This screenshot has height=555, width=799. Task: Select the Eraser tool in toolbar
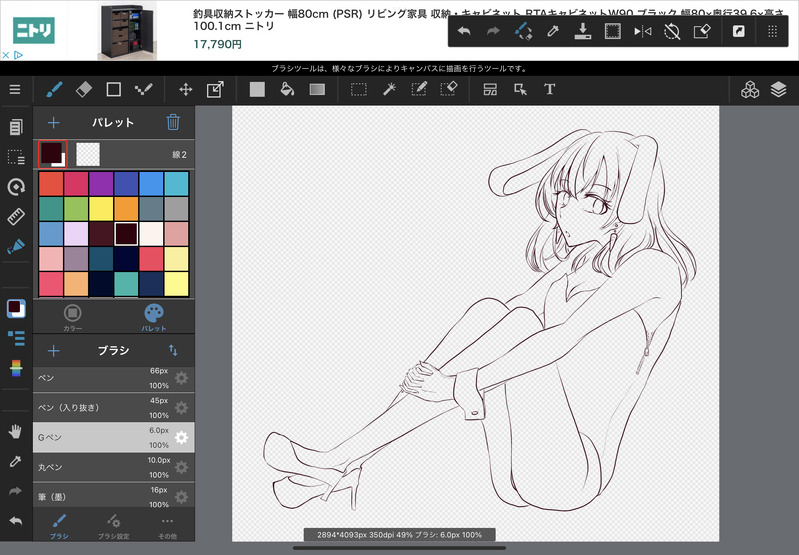tap(84, 90)
